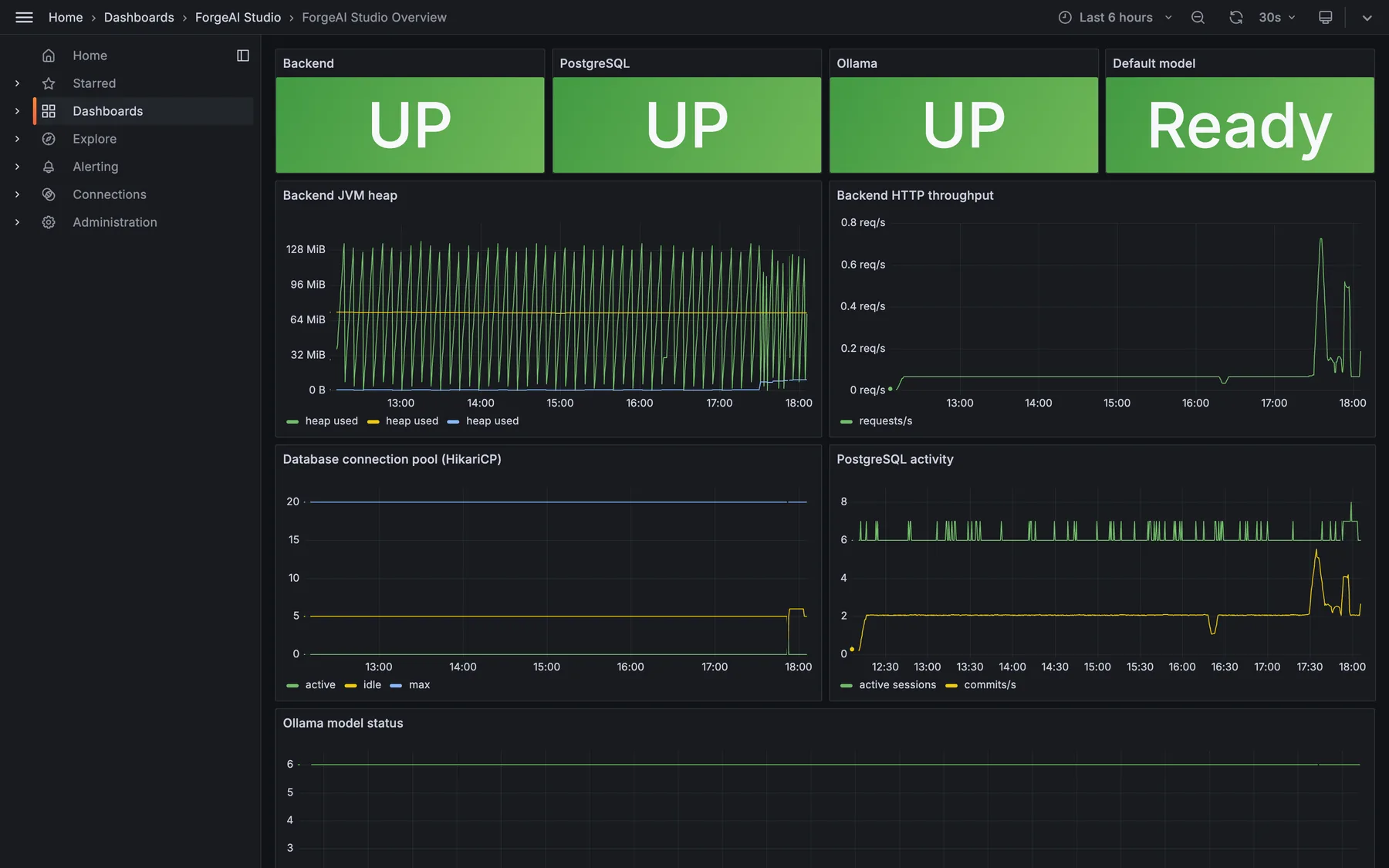
Task: Click the Default model panel title
Action: (x=1154, y=63)
